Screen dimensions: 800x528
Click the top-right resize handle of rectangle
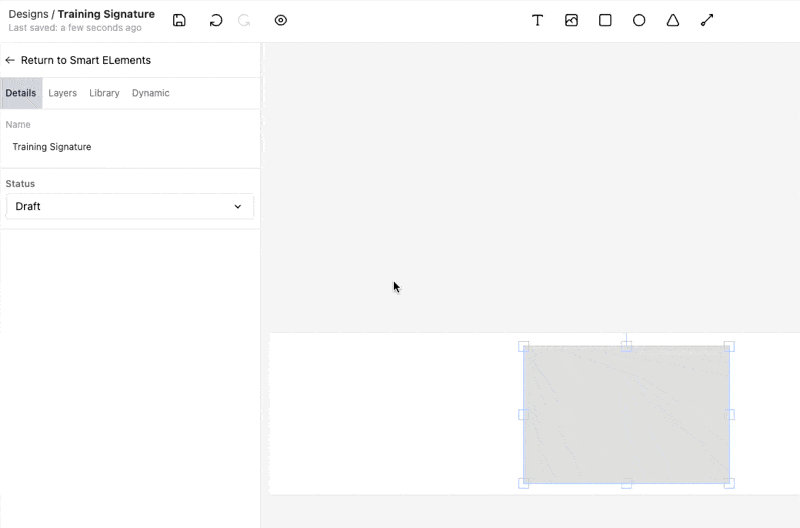729,347
